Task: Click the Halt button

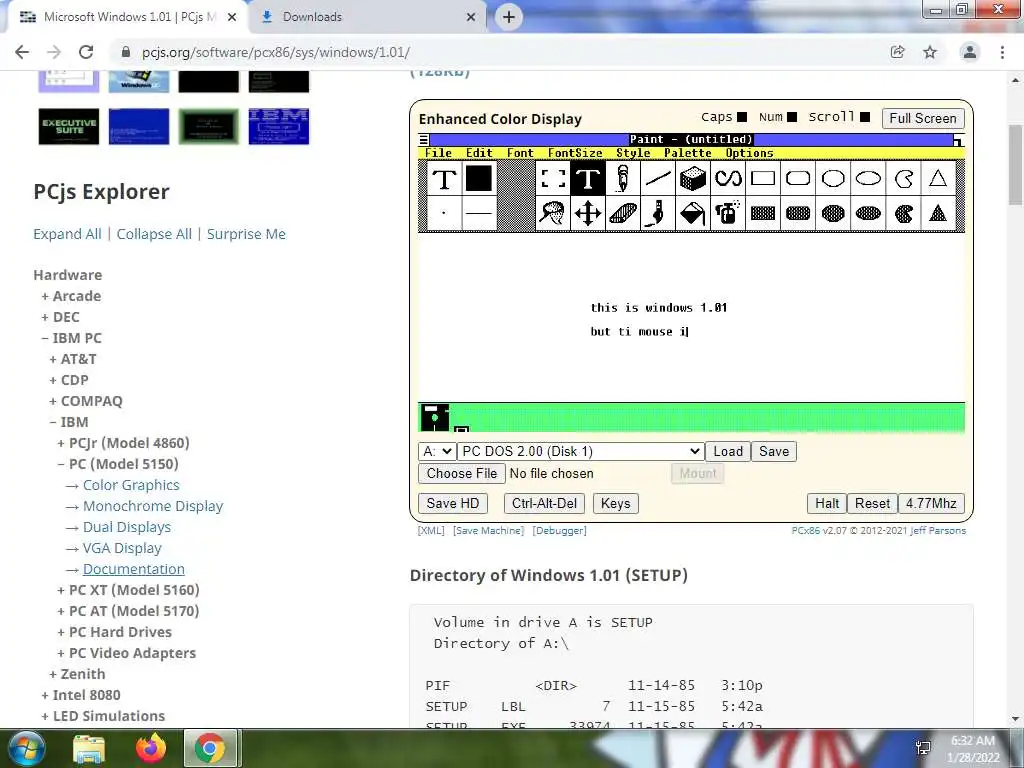Action: coord(827,504)
